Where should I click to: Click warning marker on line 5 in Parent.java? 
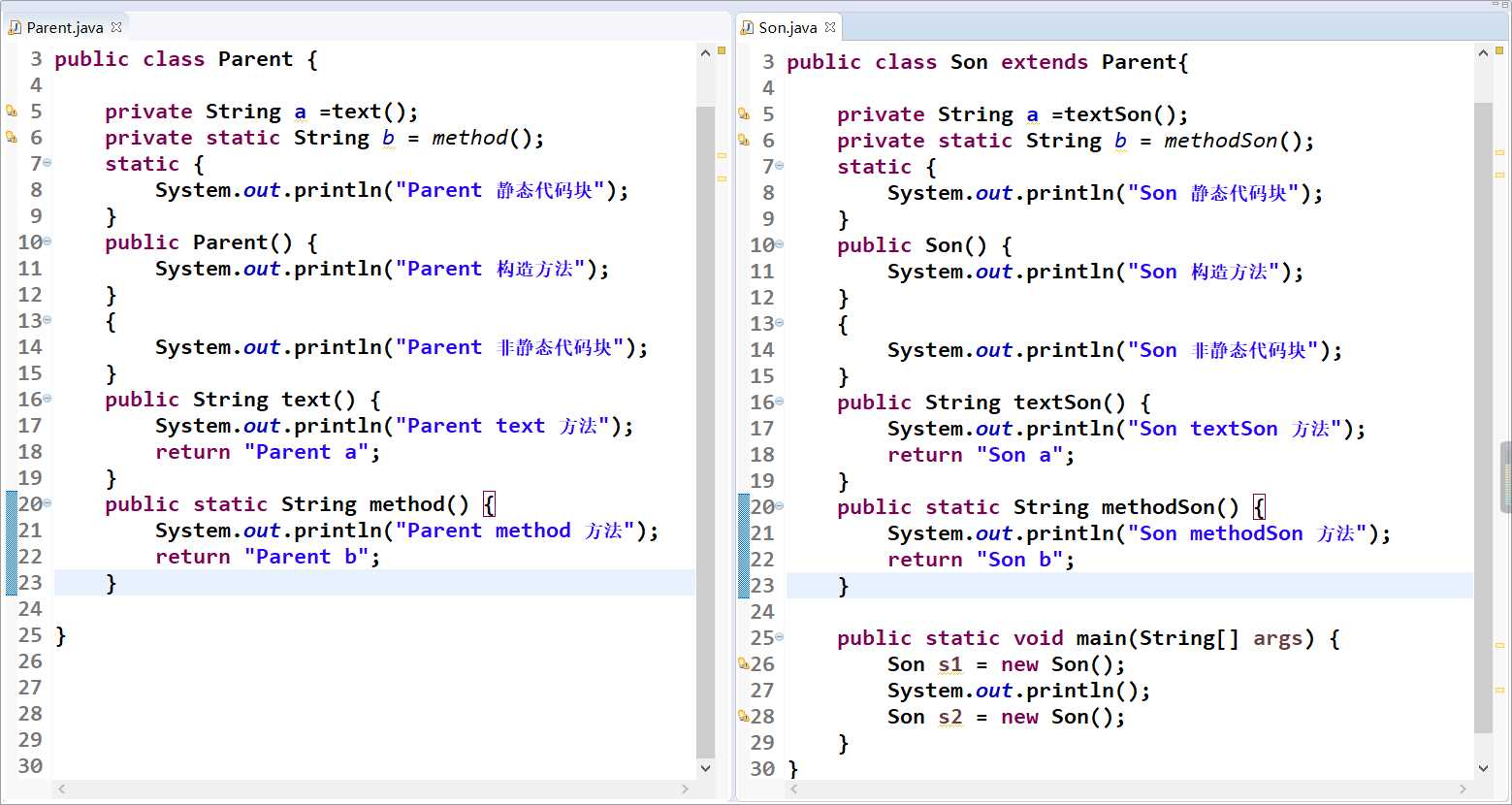[x=12, y=111]
